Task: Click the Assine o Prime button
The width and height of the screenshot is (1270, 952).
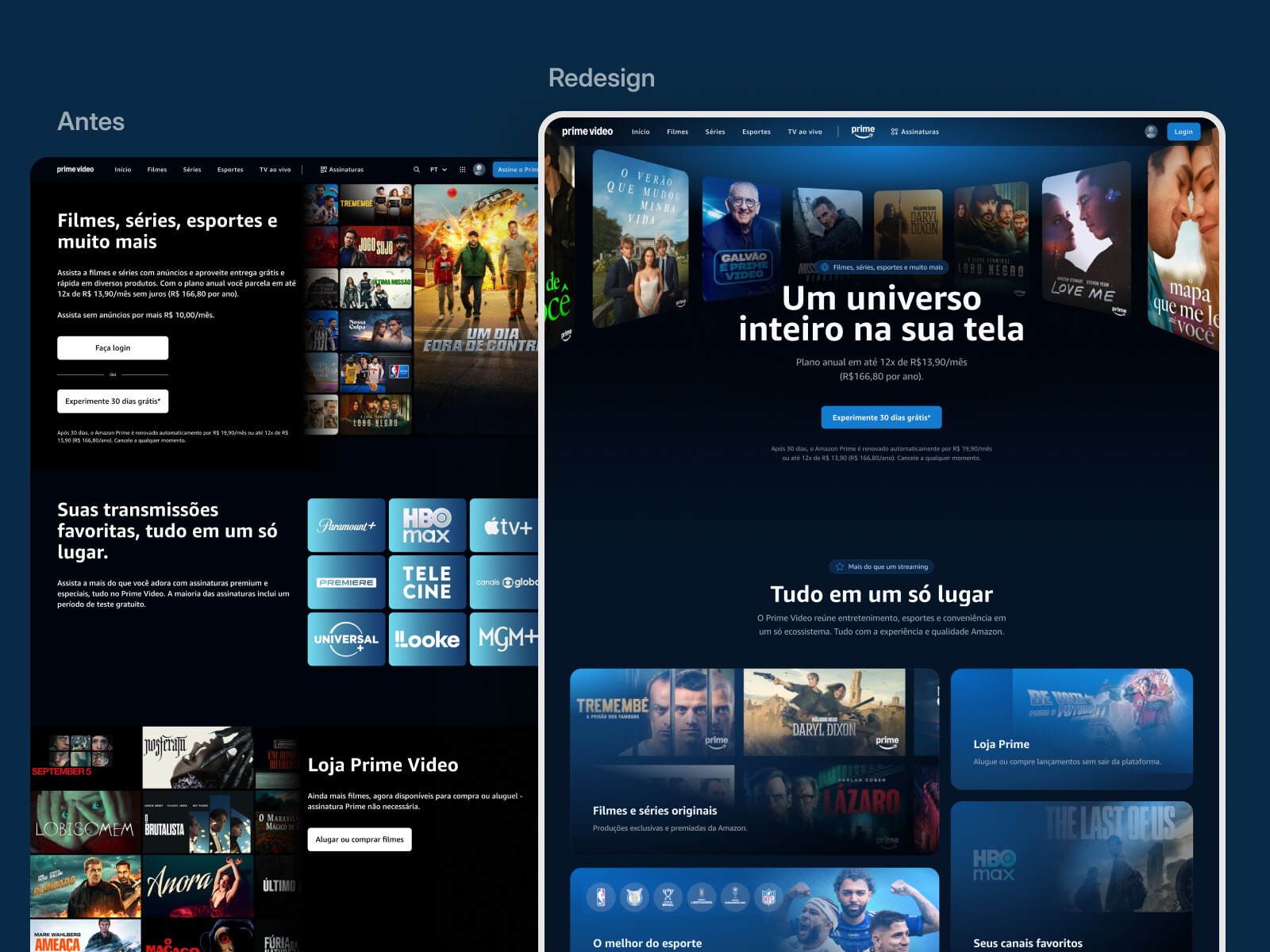Action: [x=516, y=170]
